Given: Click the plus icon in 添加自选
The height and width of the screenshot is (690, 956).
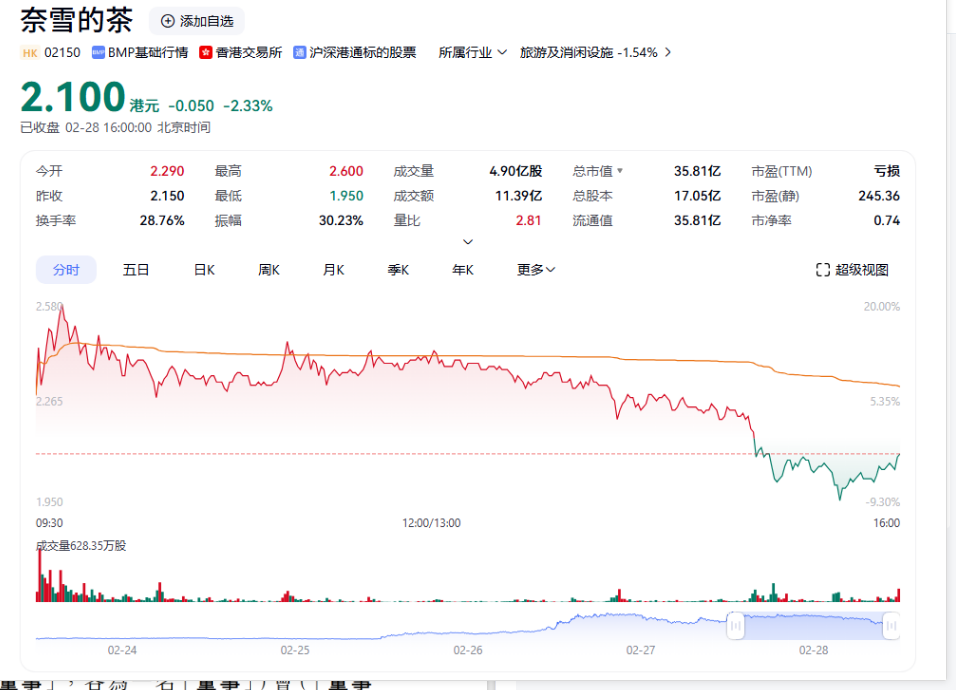Looking at the screenshot, I should (167, 21).
